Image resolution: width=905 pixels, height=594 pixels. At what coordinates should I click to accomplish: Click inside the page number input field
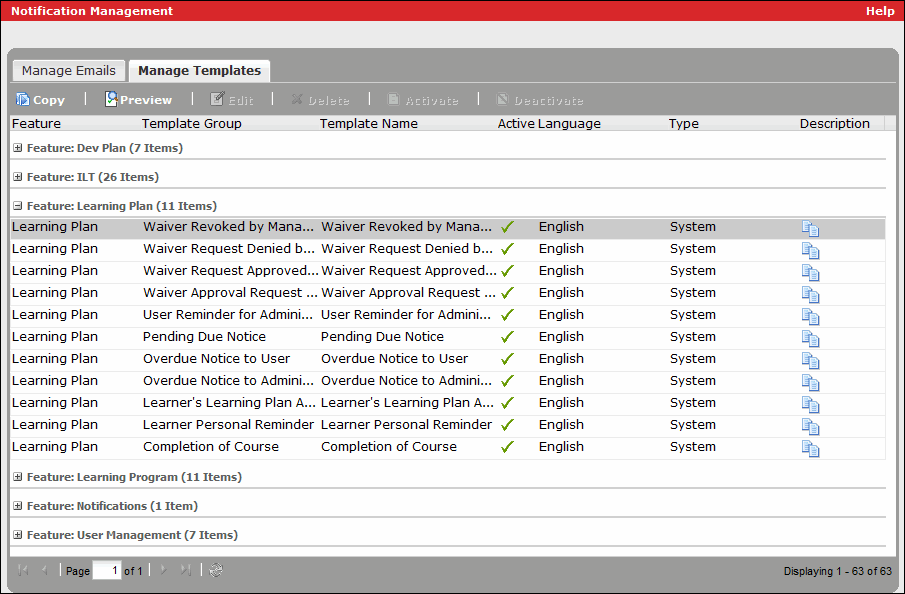(106, 570)
